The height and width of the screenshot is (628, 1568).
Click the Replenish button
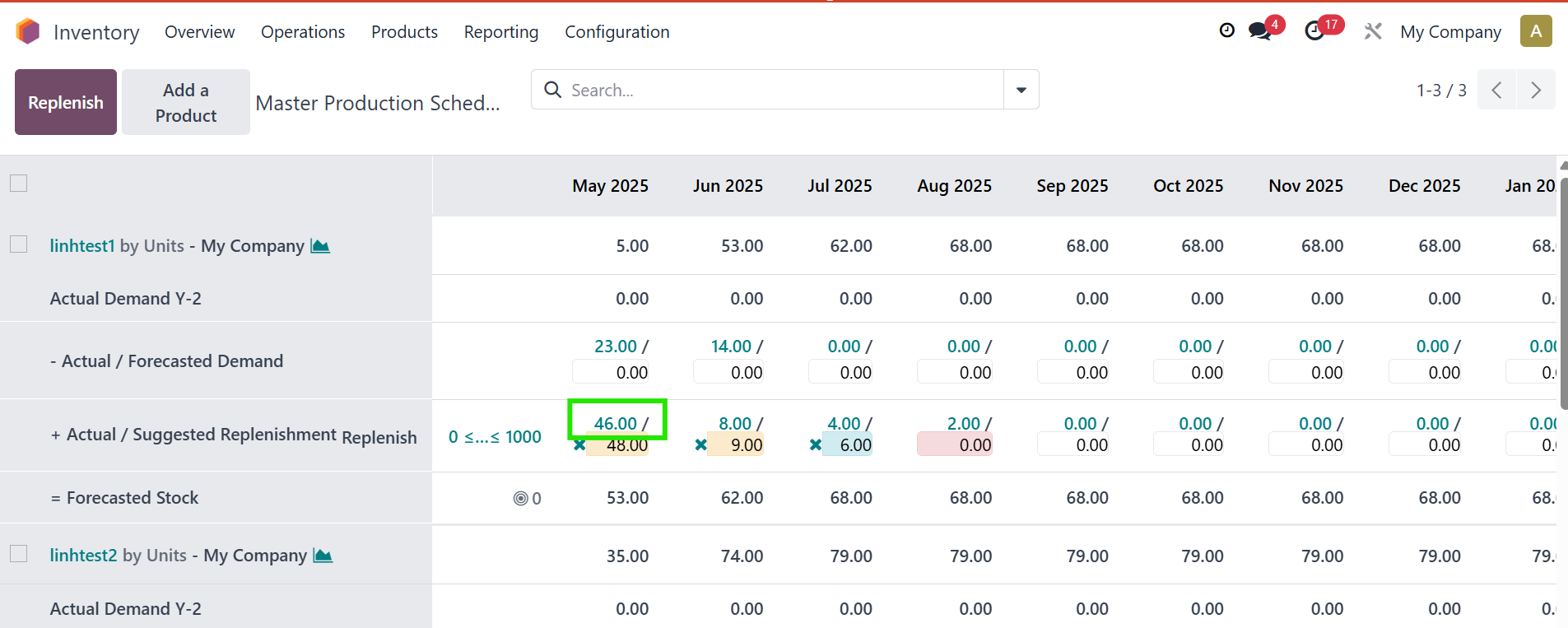(x=66, y=102)
